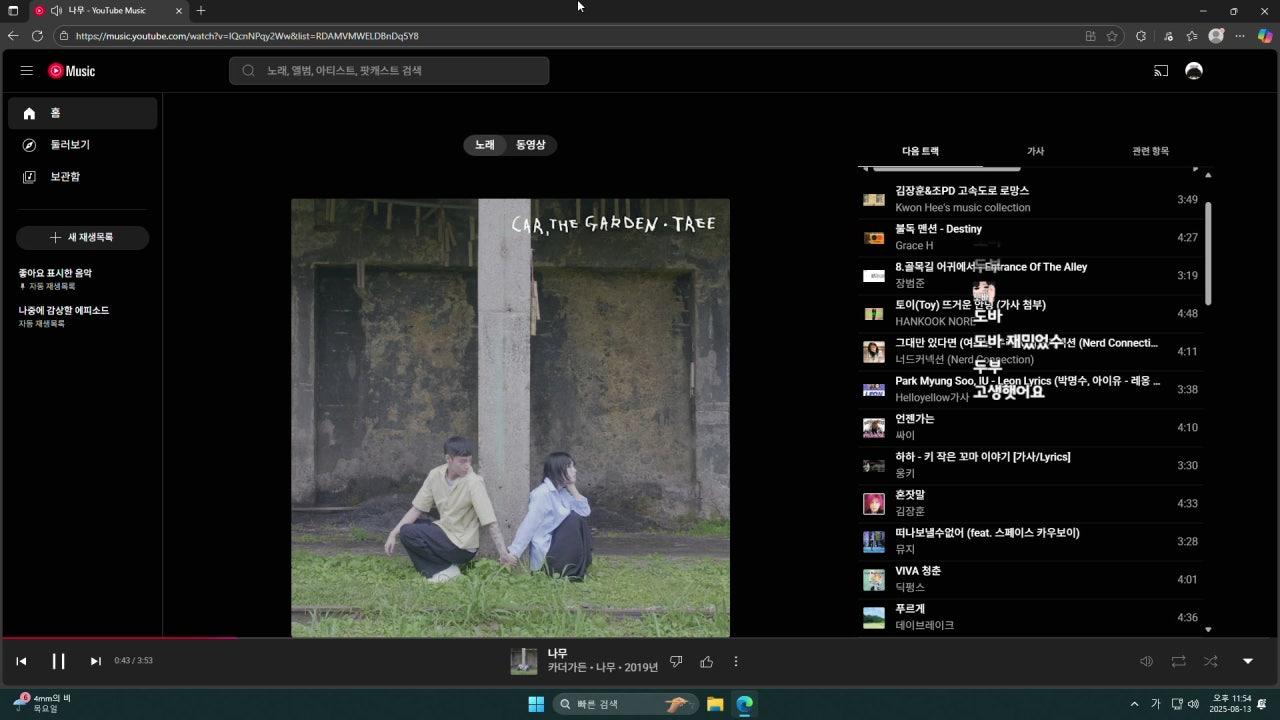Click the taskbar 빠른 검색 search box
The height and width of the screenshot is (720, 1280).
tap(625, 704)
